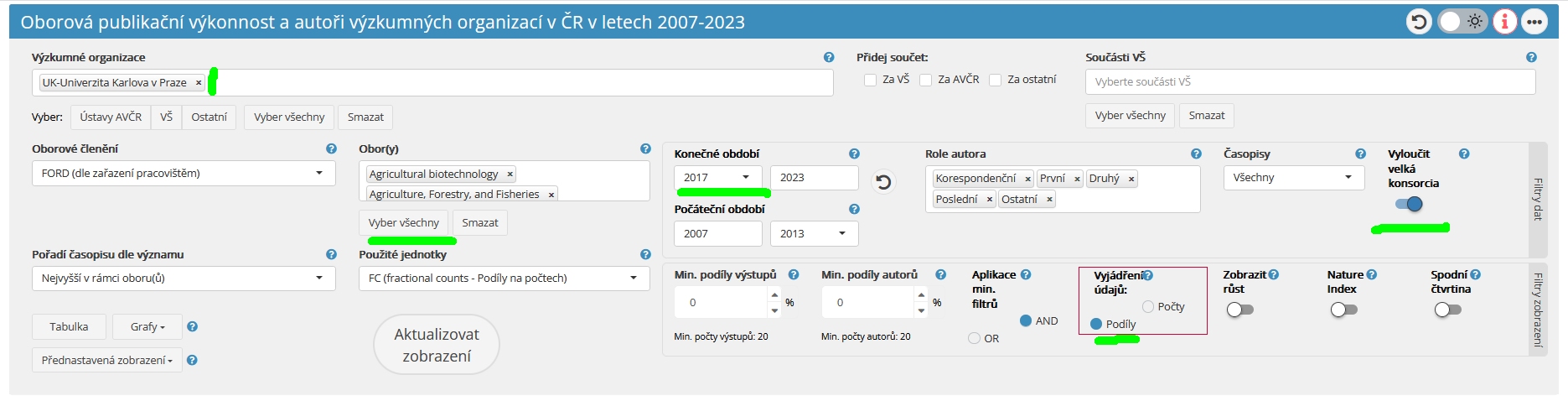Disable the Vyloučit velká konsorcia switch
Image resolution: width=1568 pixels, height=401 pixels.
coord(1409,204)
